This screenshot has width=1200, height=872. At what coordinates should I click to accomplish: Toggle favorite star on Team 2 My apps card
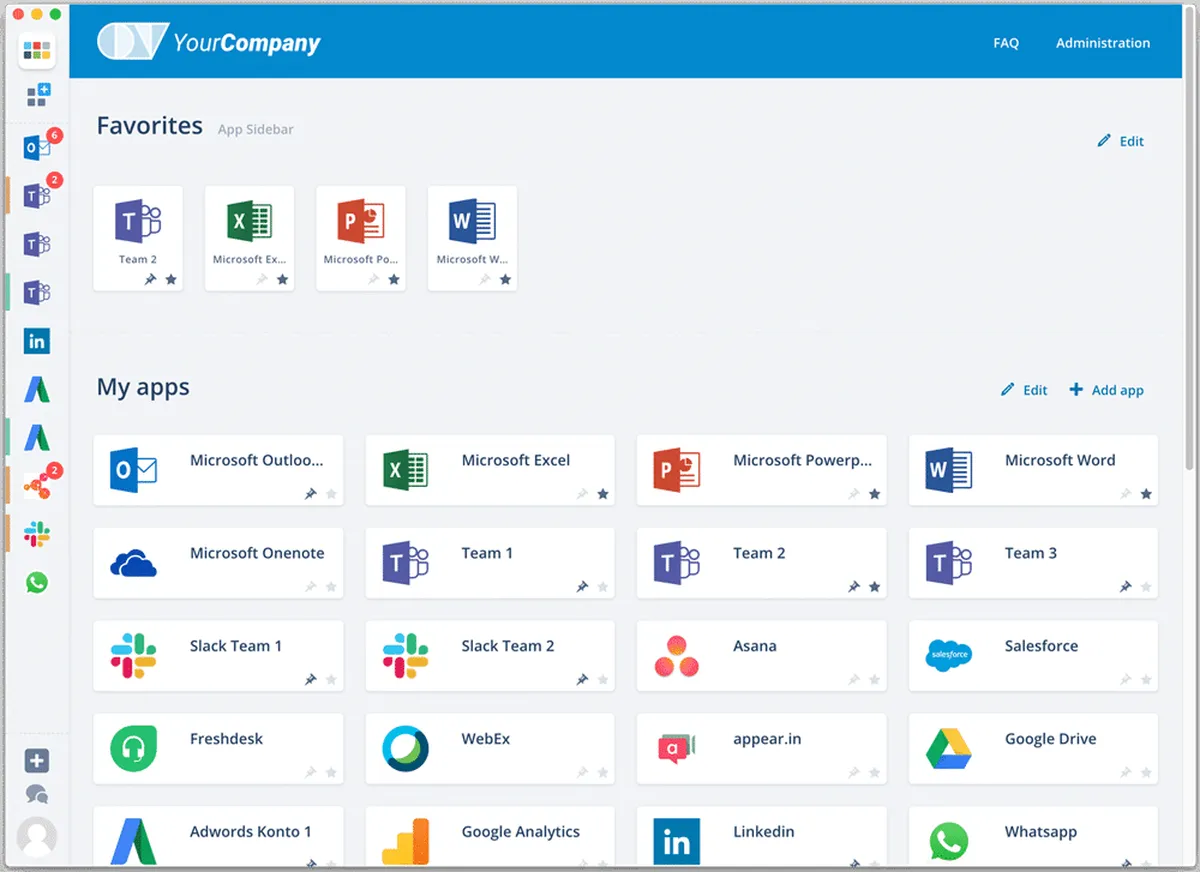pos(875,587)
